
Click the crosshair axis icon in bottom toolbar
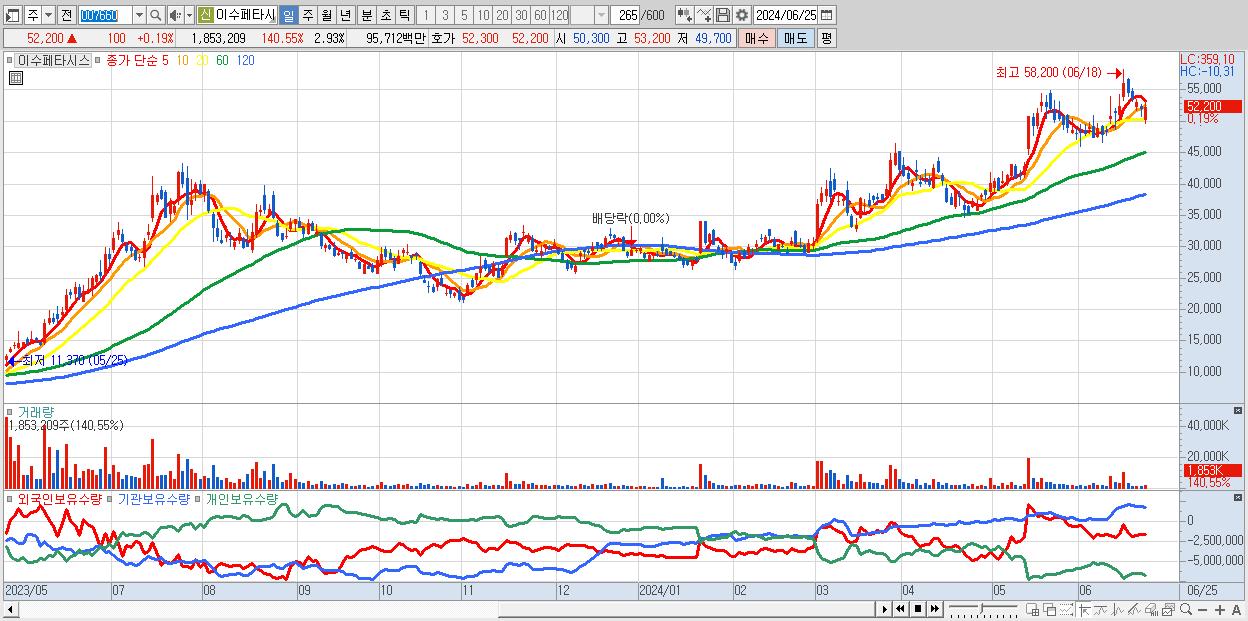1084,609
